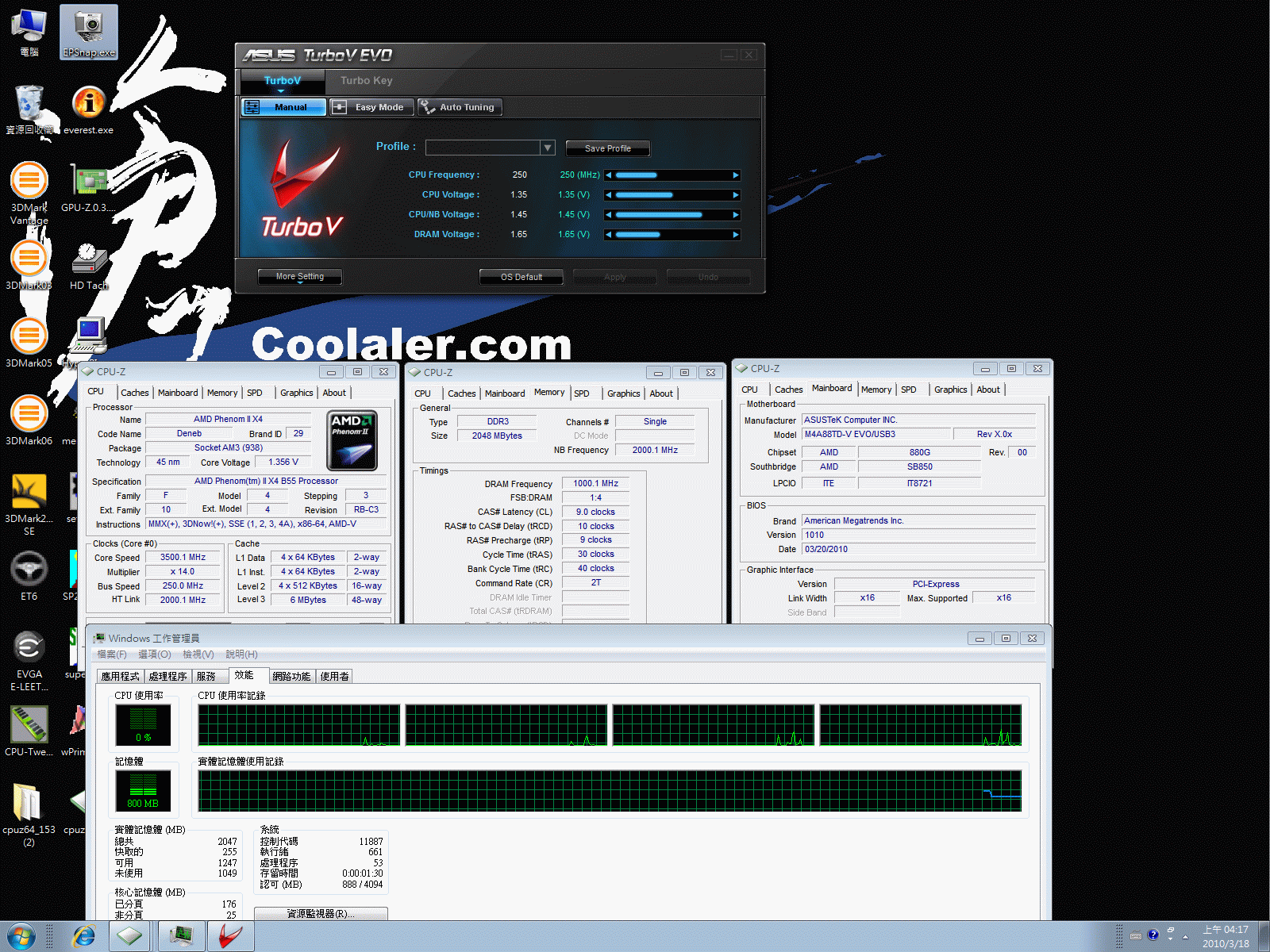Open the 3DMark05 desktop icon

(x=29, y=344)
